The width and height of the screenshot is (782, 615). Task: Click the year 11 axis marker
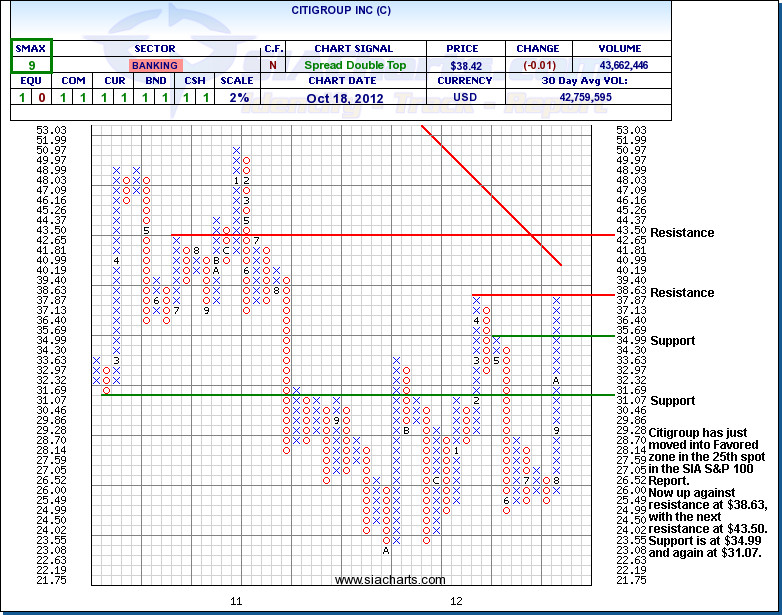pyautogui.click(x=237, y=601)
